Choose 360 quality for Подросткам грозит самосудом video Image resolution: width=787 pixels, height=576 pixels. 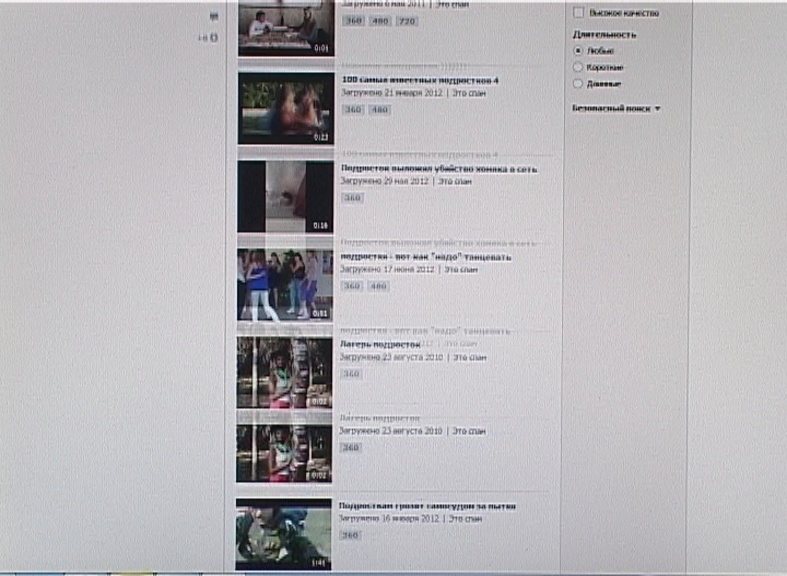[x=350, y=535]
